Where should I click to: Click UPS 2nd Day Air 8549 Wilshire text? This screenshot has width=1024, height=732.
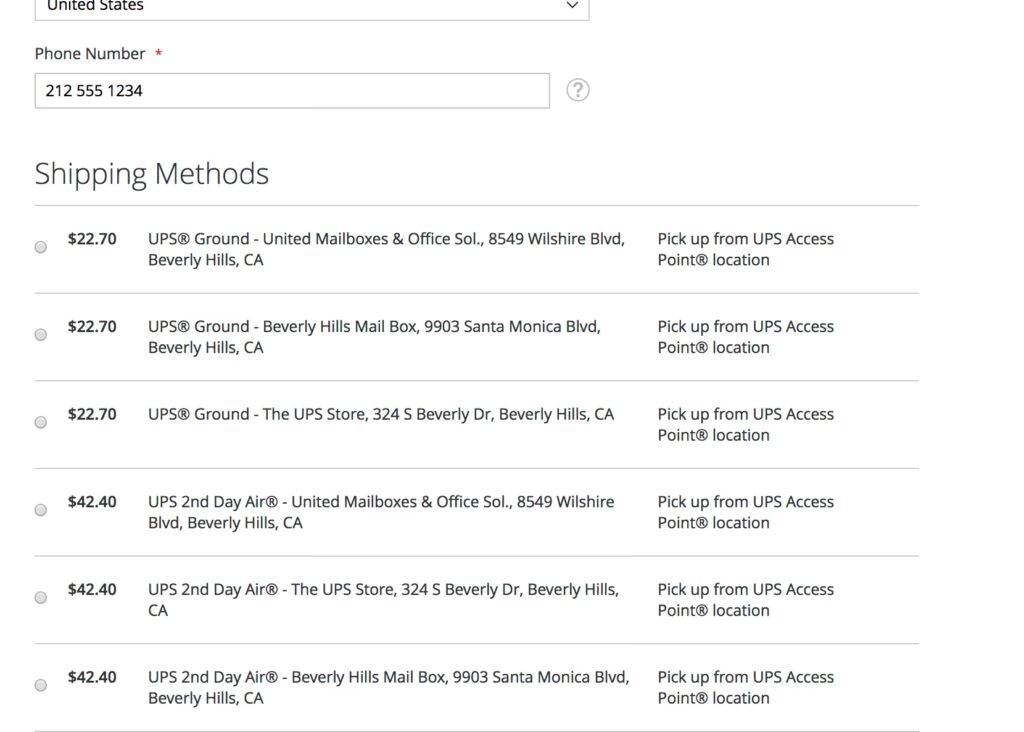pyautogui.click(x=381, y=512)
